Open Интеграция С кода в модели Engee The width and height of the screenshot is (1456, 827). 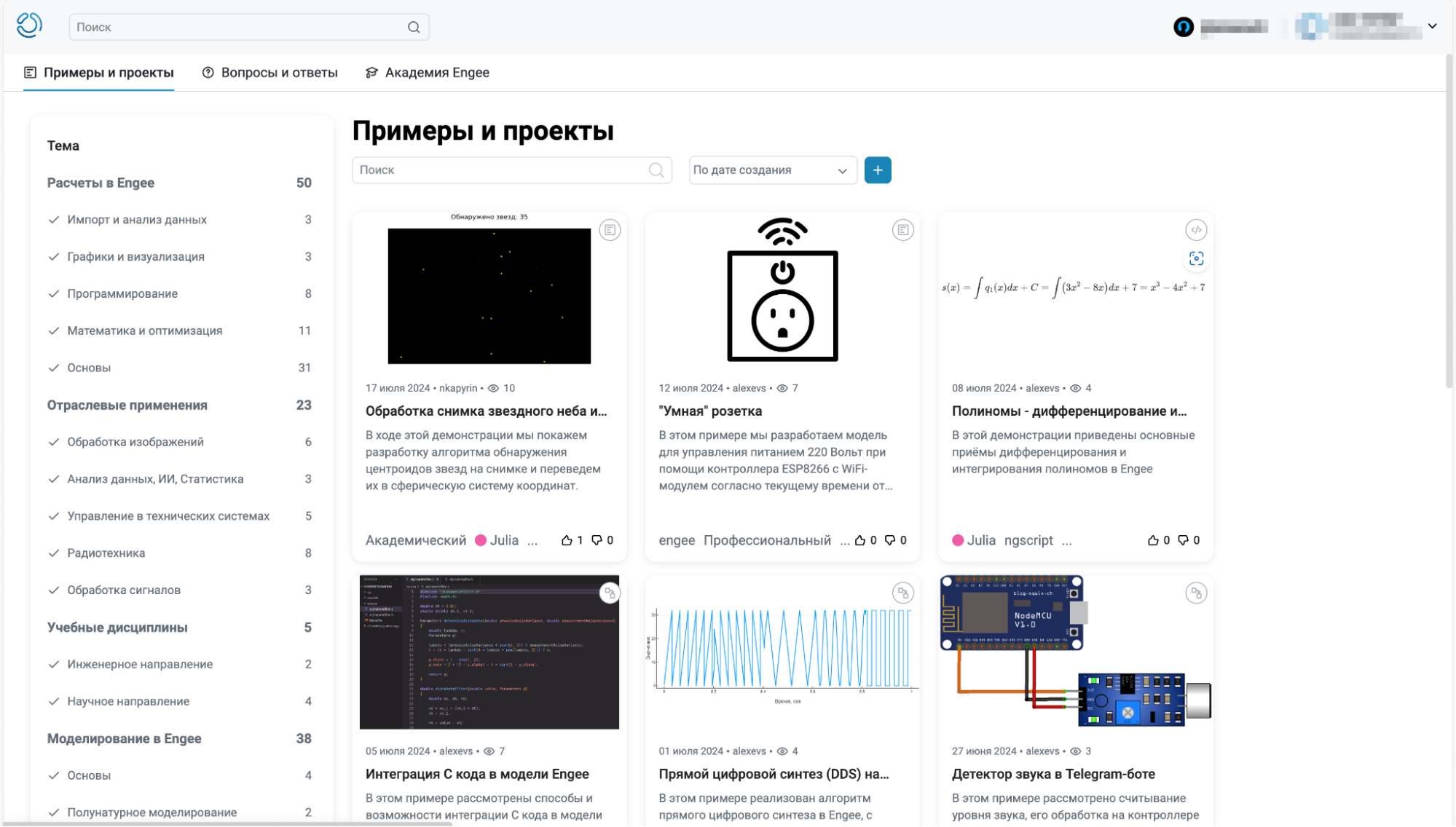(x=477, y=775)
